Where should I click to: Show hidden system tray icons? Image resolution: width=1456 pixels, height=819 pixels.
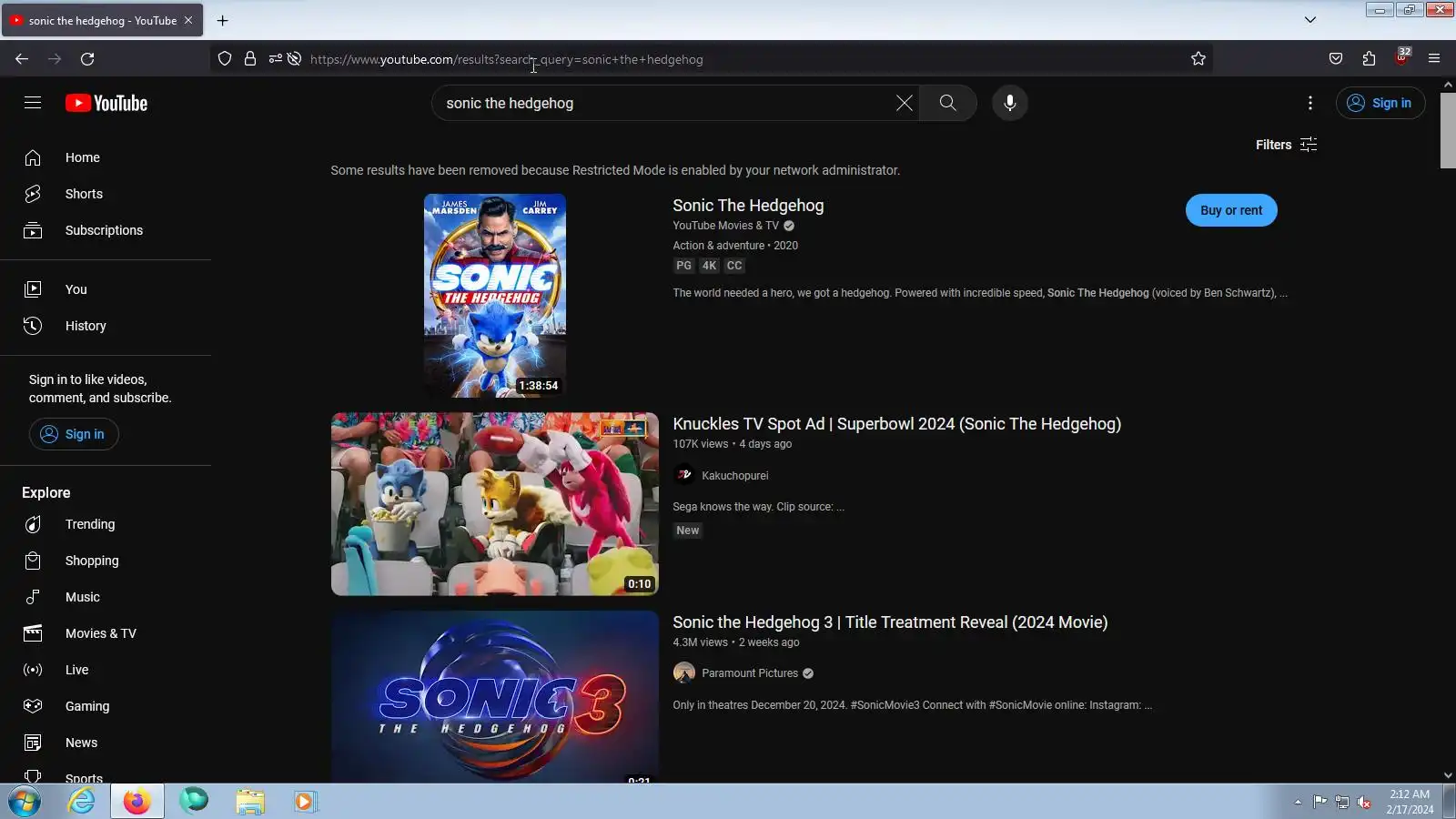[x=1298, y=802]
